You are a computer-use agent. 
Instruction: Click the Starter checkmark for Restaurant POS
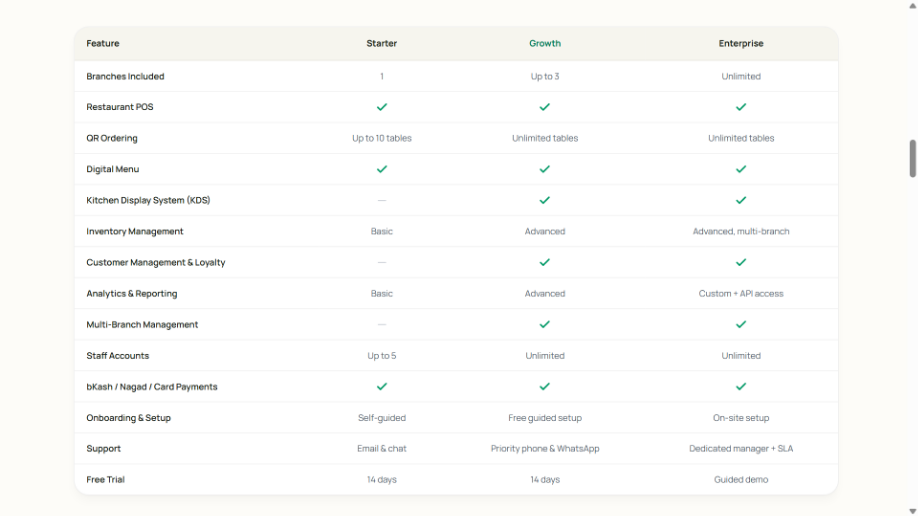[382, 107]
